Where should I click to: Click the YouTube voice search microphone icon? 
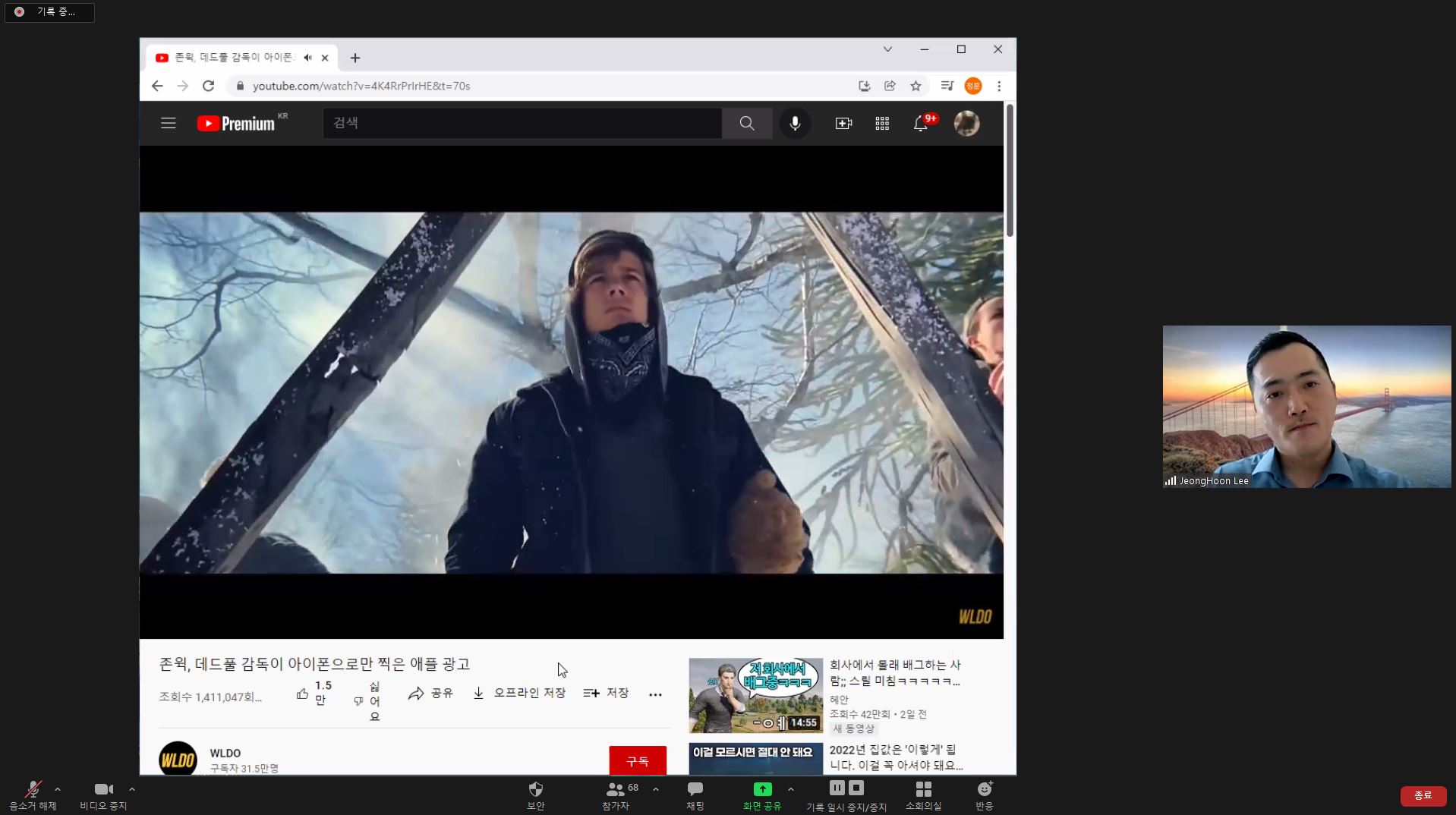[795, 123]
